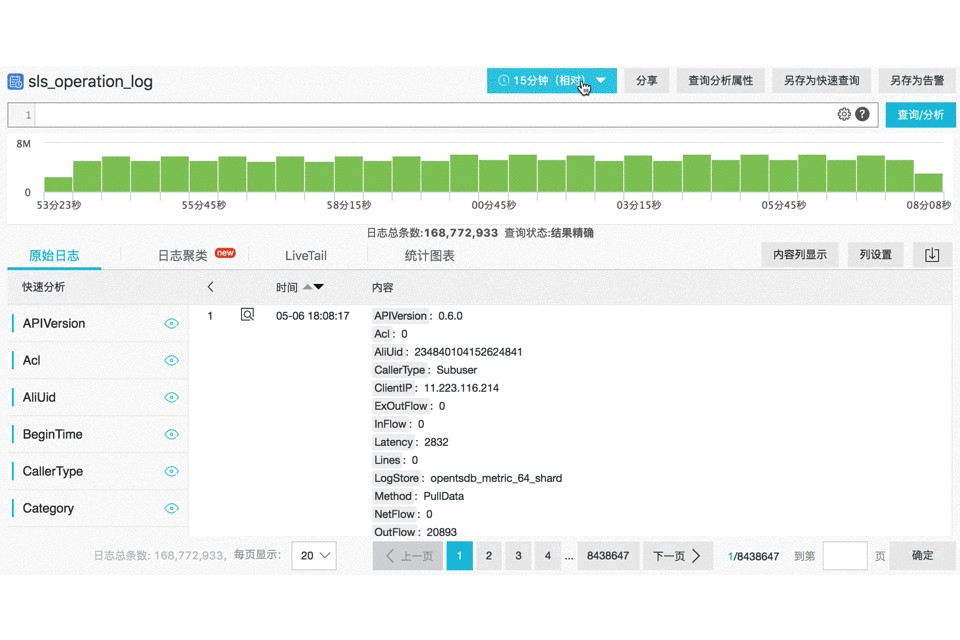This screenshot has width=960, height=640.
Task: Select the CallerType field in quick analysis
Action: click(x=53, y=471)
